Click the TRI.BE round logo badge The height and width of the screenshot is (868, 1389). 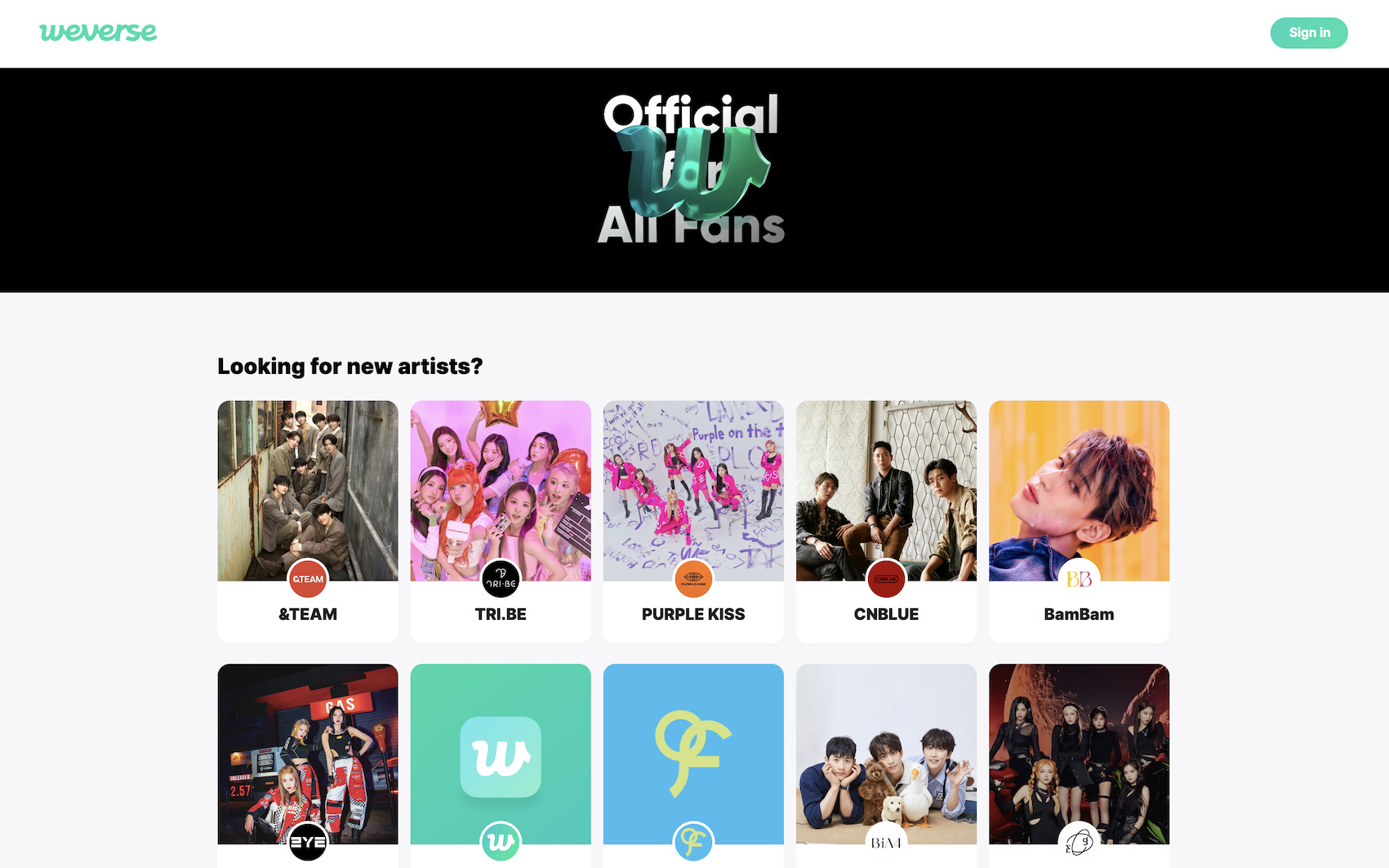[x=501, y=579]
